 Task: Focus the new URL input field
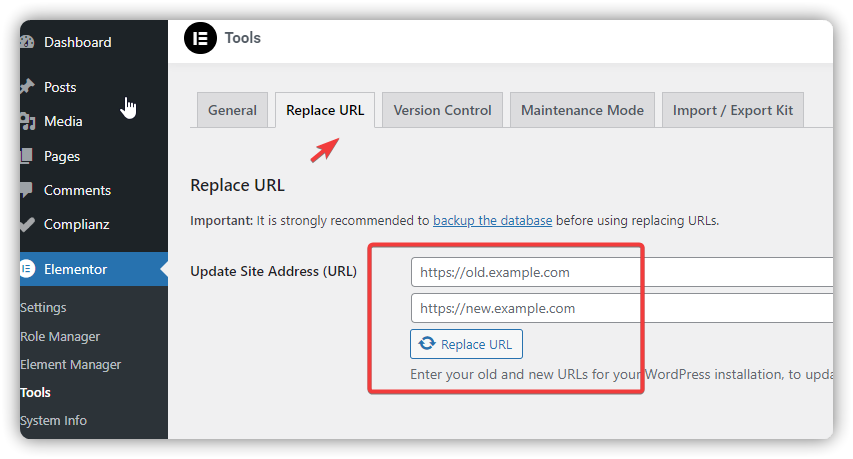[622, 308]
